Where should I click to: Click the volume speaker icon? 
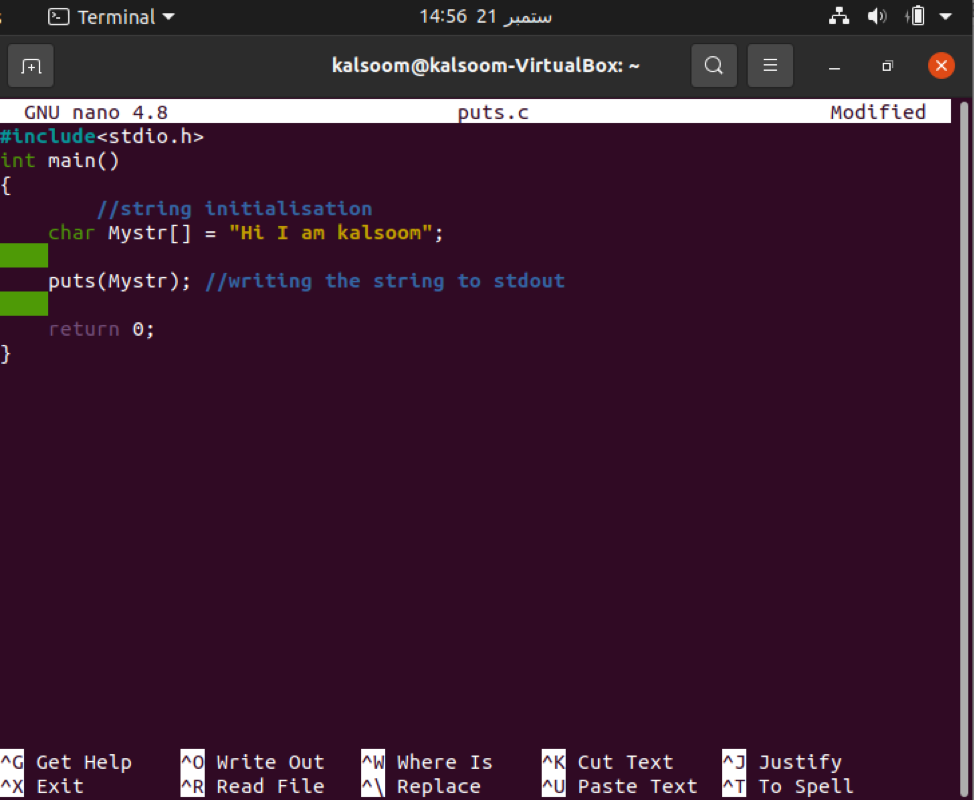(876, 16)
